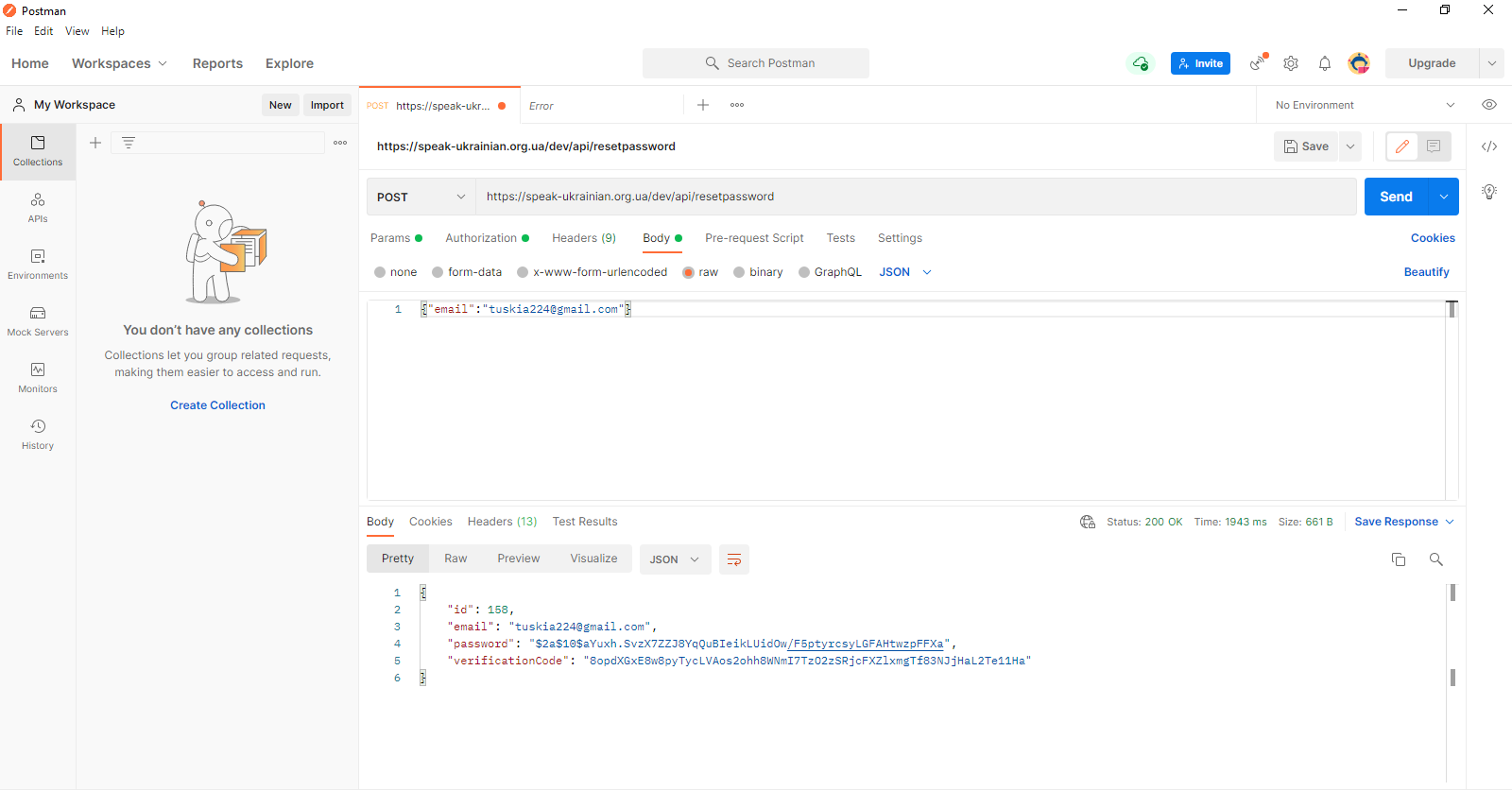Open the Pre-request Script tab
Viewport: 1512px width, 791px height.
tap(754, 238)
